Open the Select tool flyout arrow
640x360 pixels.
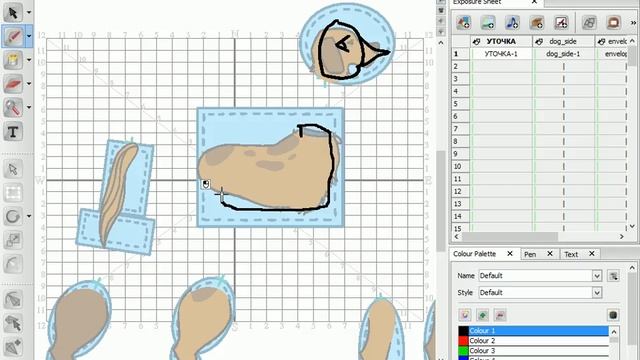tap(29, 12)
